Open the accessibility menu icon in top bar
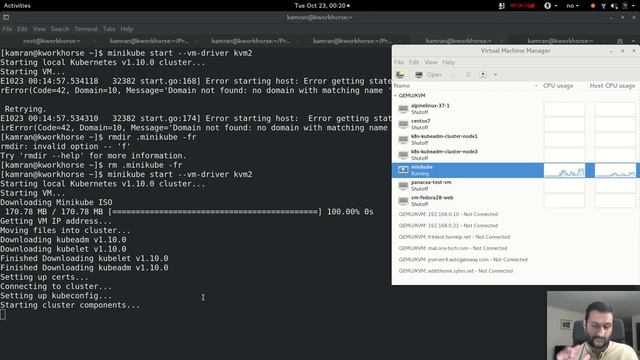The height and width of the screenshot is (360, 640). [550, 6]
